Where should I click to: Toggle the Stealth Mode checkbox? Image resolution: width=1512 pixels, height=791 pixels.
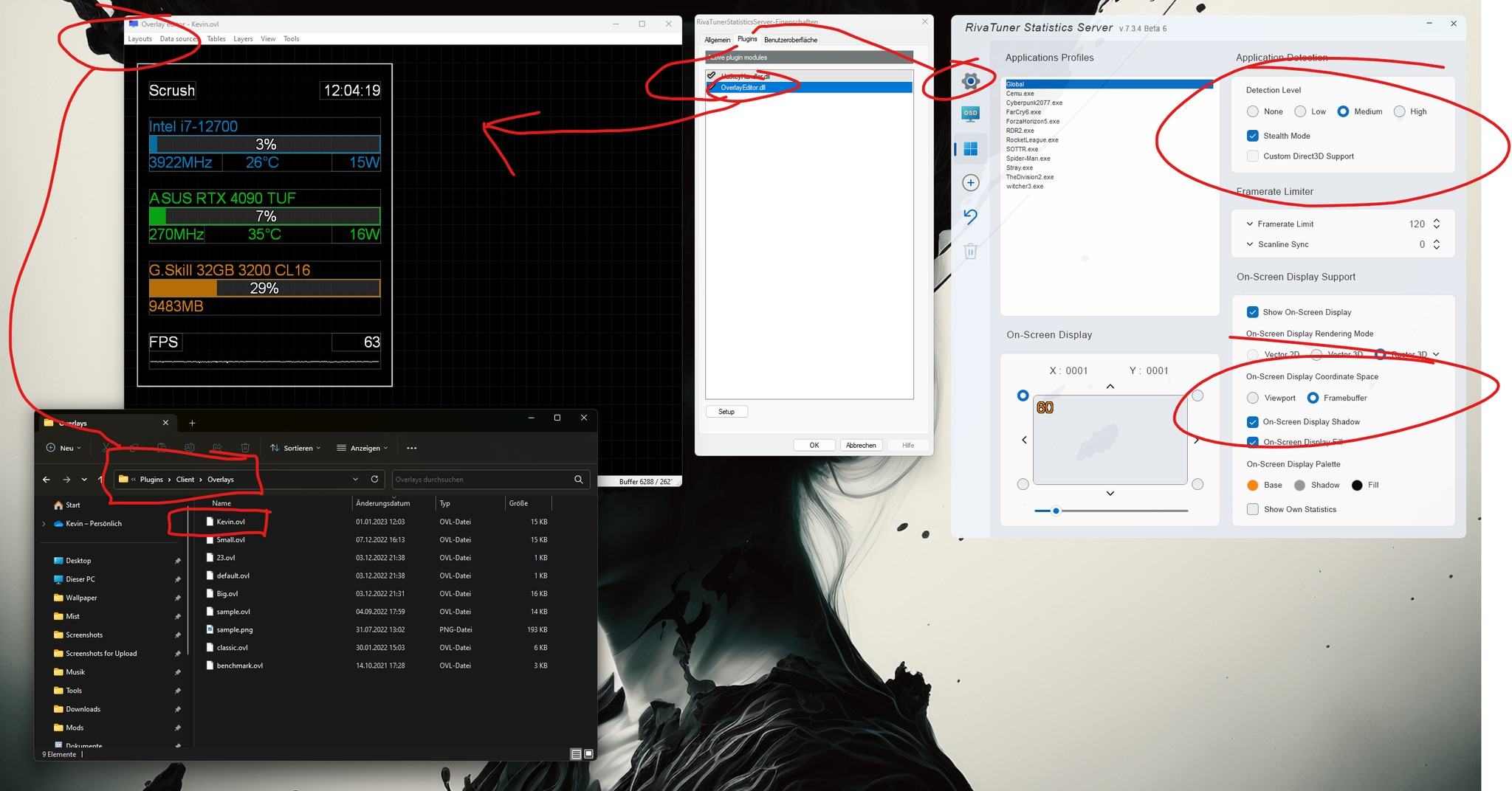coord(1253,136)
